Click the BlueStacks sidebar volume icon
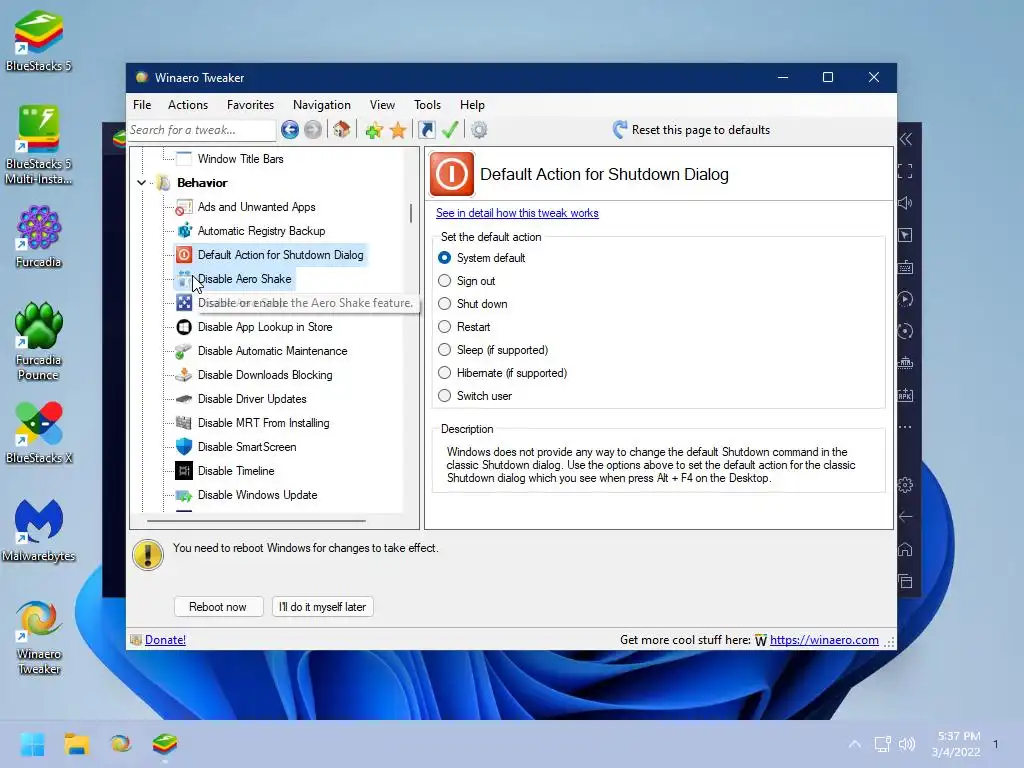This screenshot has width=1024, height=768. coord(905,203)
